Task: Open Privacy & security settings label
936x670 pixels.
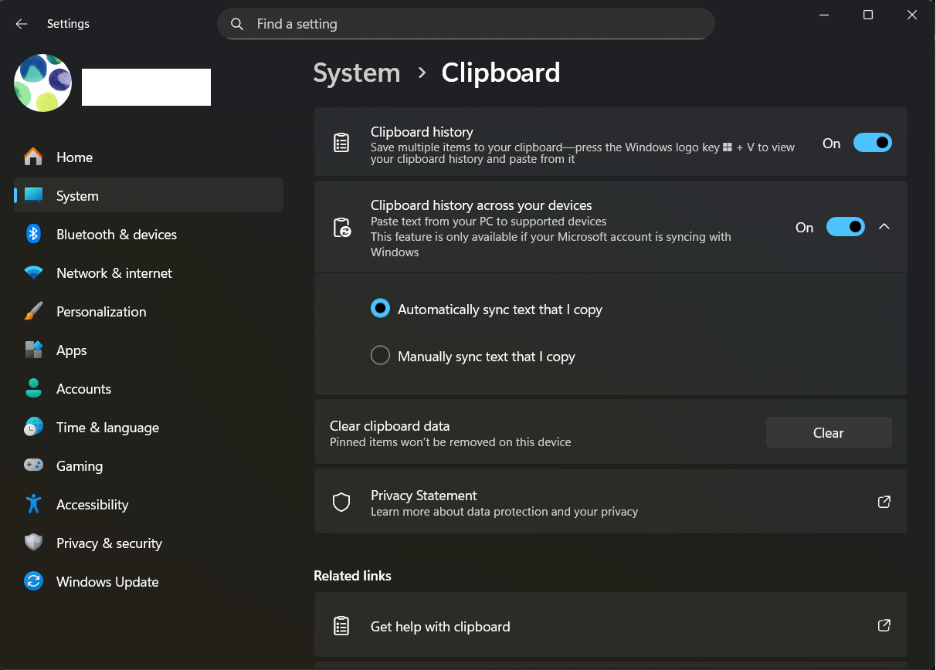Action: point(109,543)
